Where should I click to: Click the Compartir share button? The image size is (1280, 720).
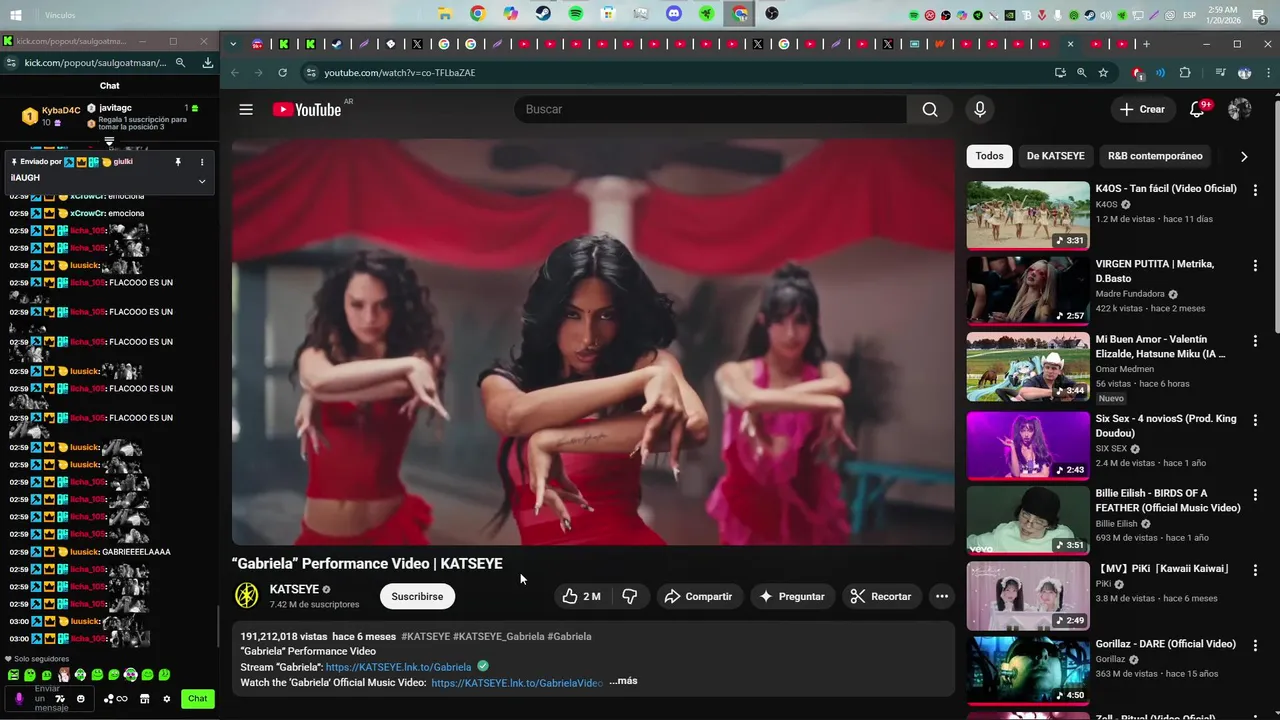coord(699,596)
